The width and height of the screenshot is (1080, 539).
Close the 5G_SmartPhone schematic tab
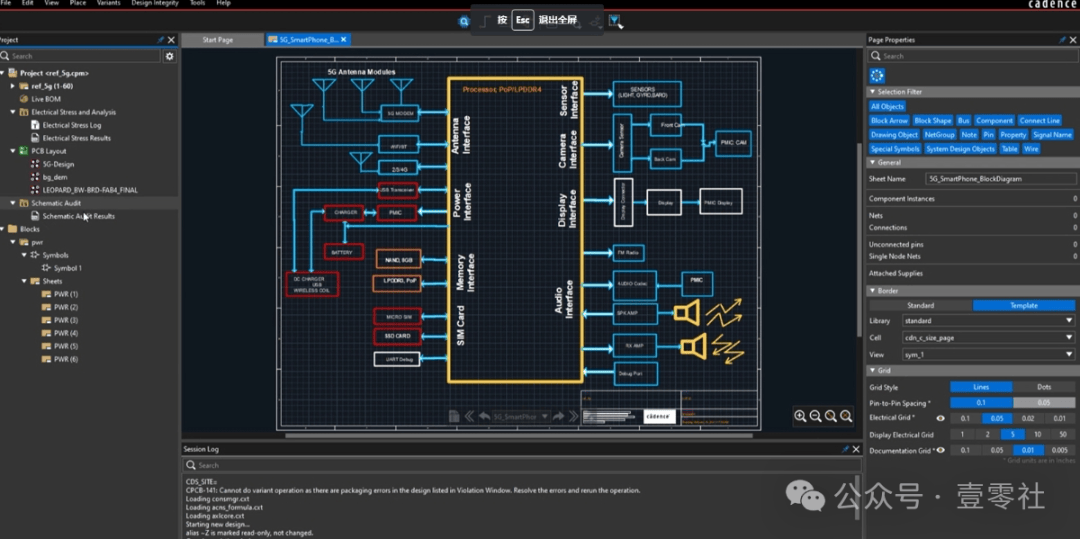coord(345,40)
